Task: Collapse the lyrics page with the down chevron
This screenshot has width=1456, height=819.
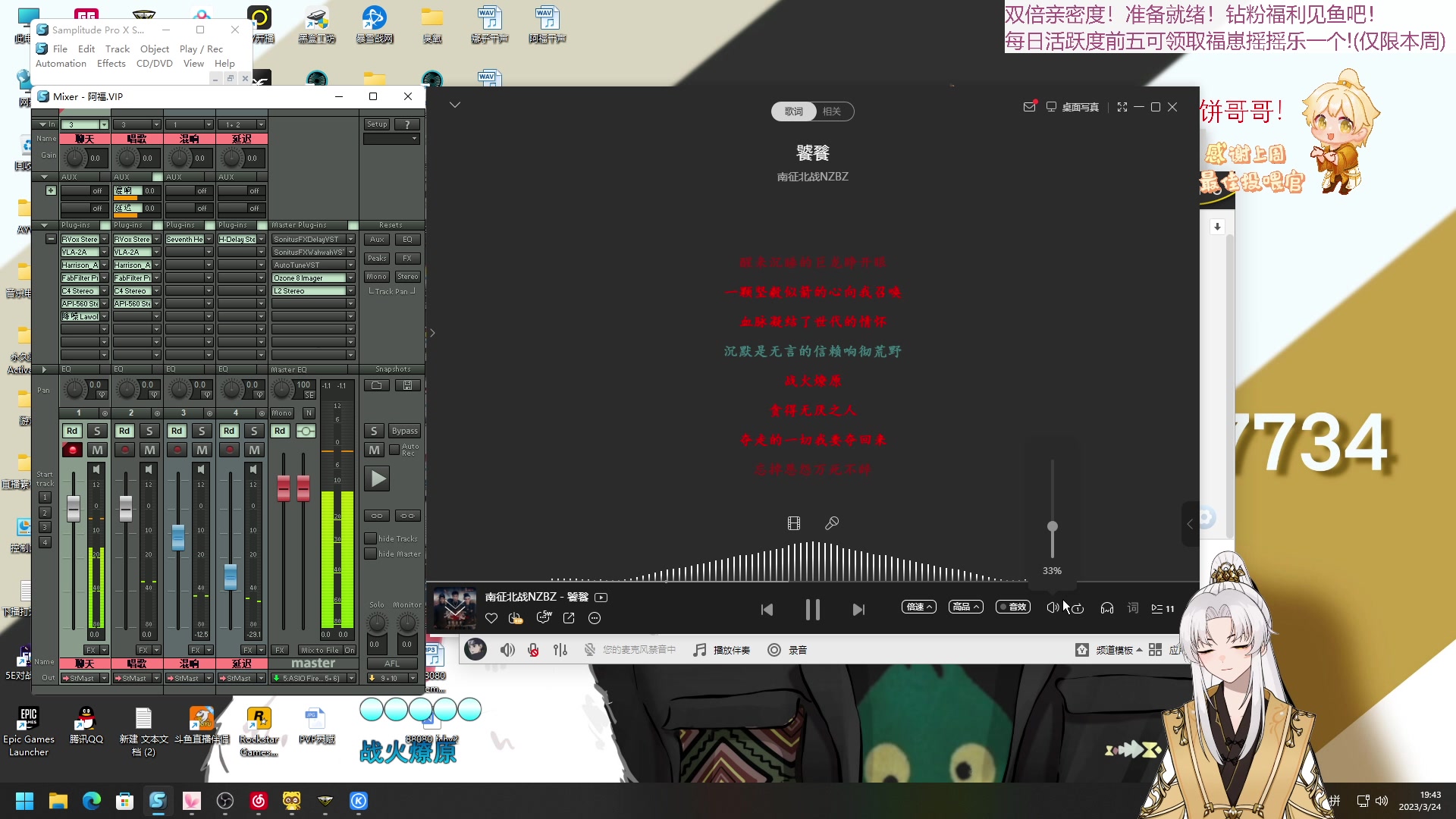Action: pos(455,105)
